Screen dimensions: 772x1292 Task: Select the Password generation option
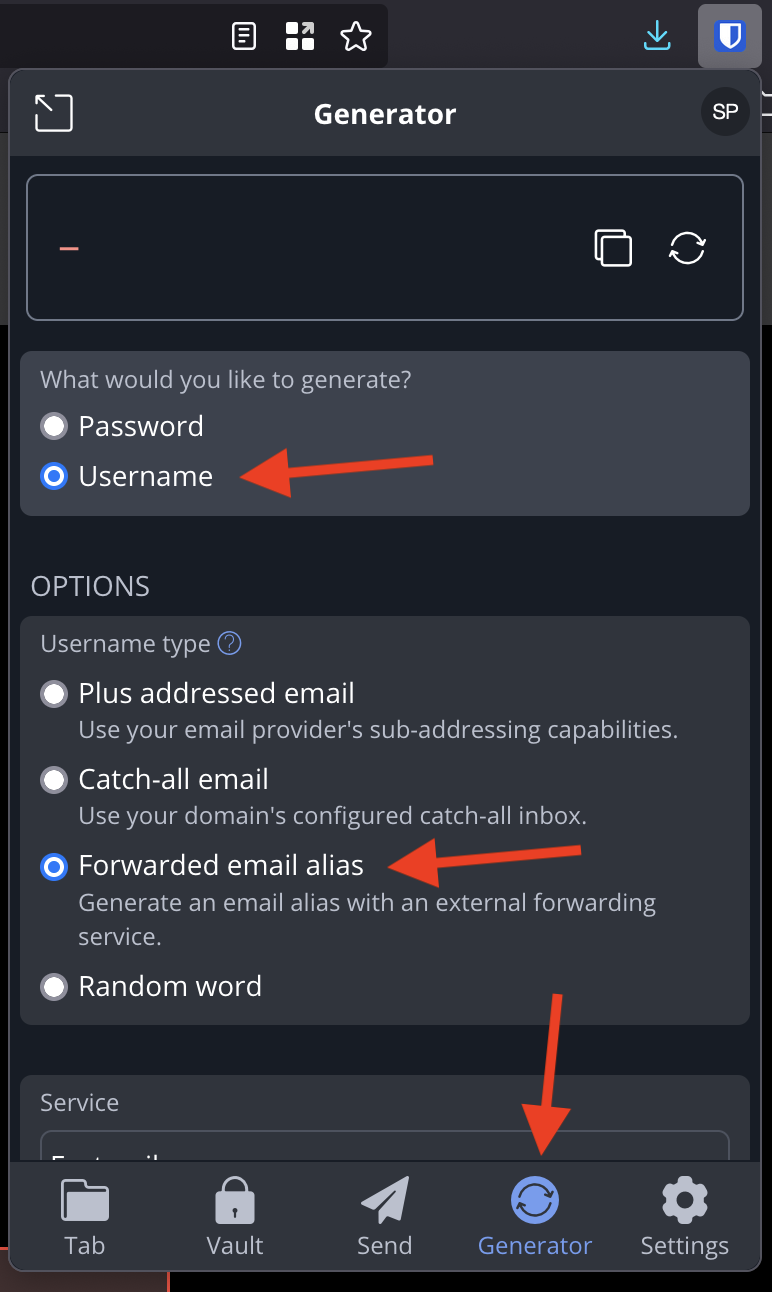pos(54,425)
